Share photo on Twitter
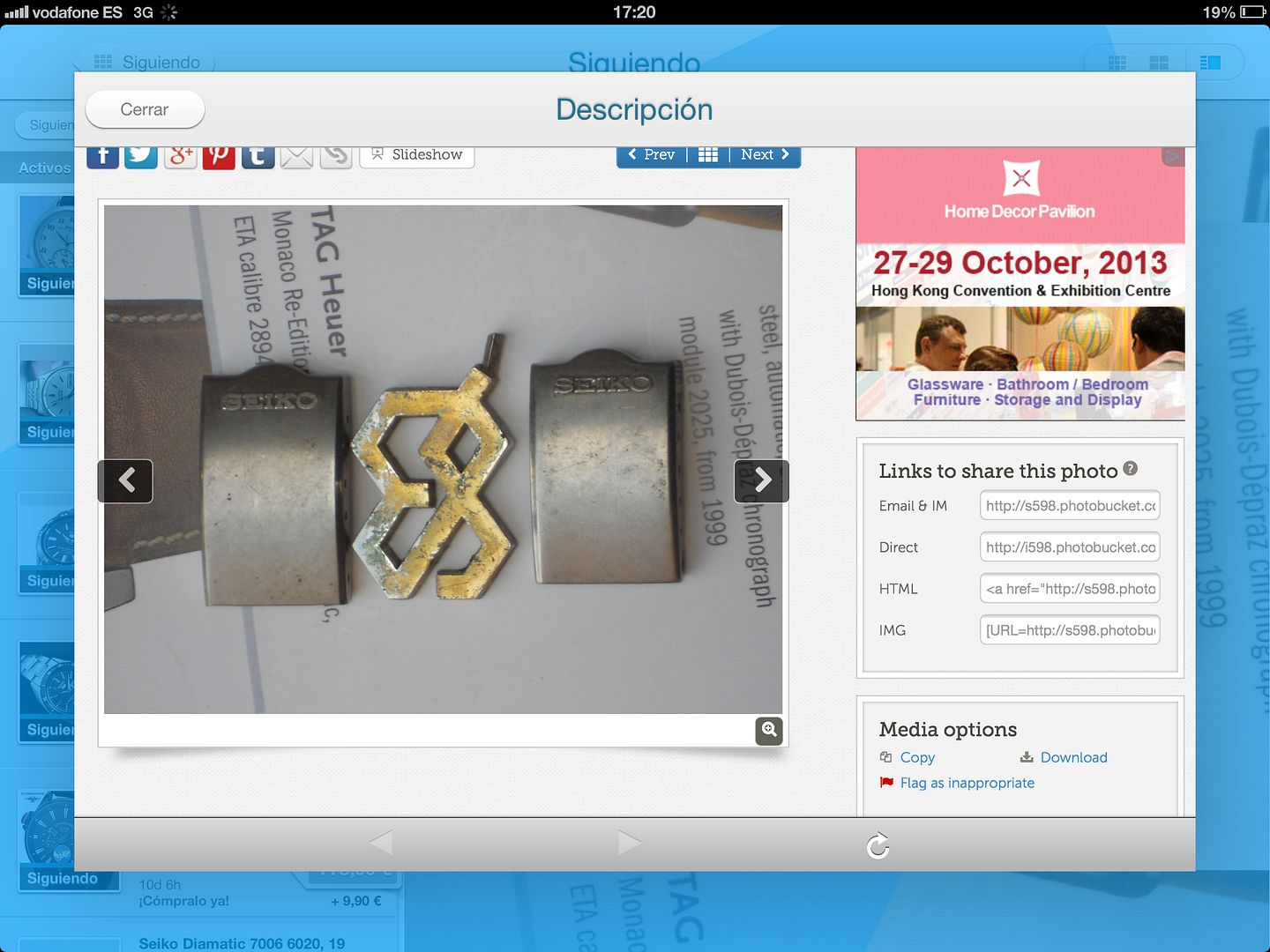Viewport: 1270px width, 952px height. coord(141,156)
